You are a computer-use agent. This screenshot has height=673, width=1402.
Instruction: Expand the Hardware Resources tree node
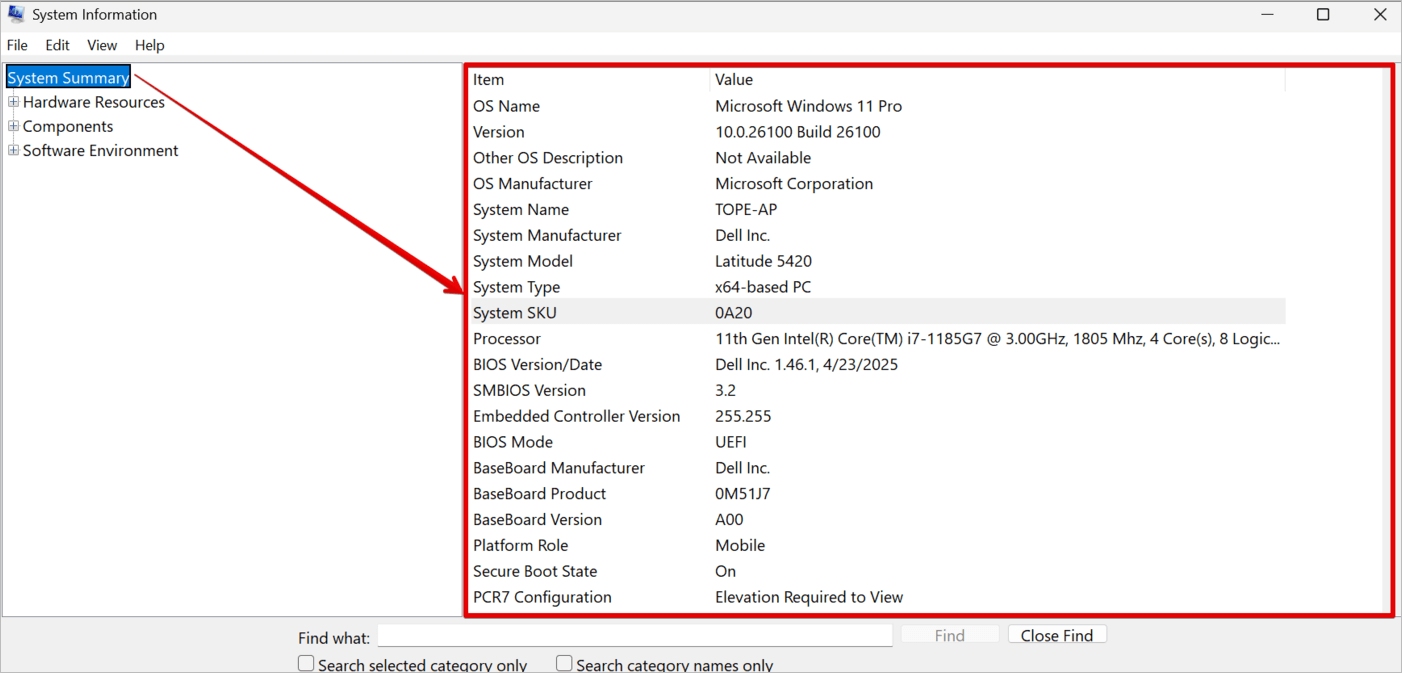point(13,102)
